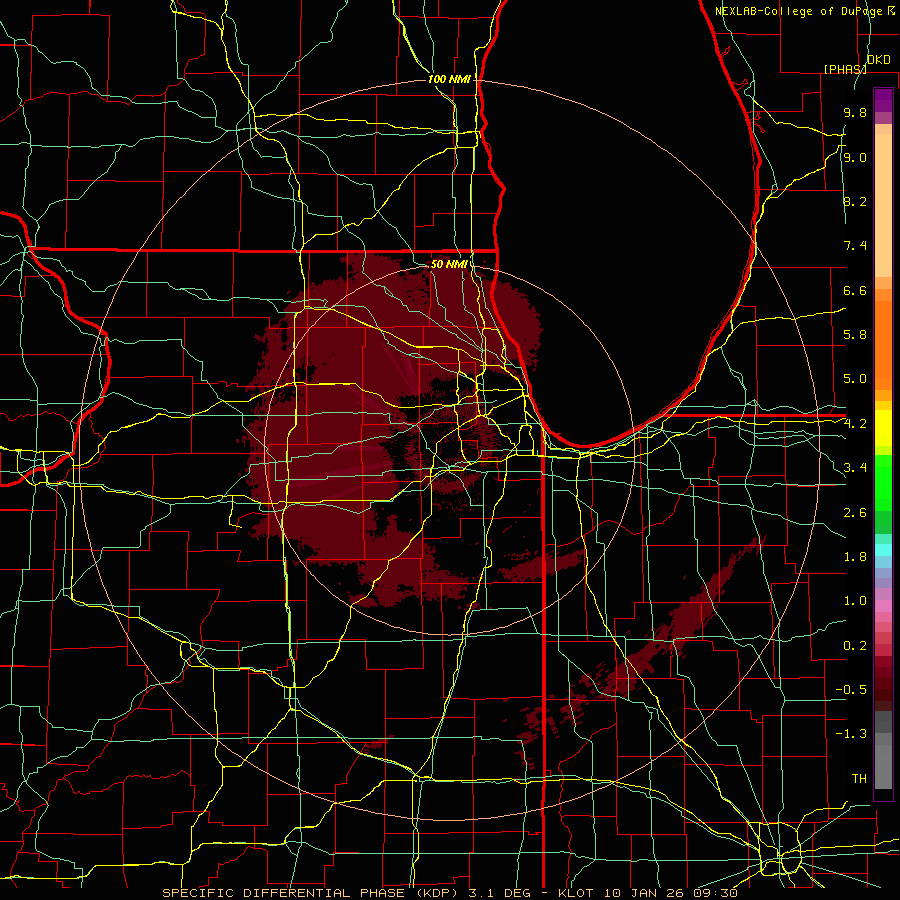Screen dimensions: 900x900
Task: Click the 100 NMI range ring label
Action: tap(449, 79)
